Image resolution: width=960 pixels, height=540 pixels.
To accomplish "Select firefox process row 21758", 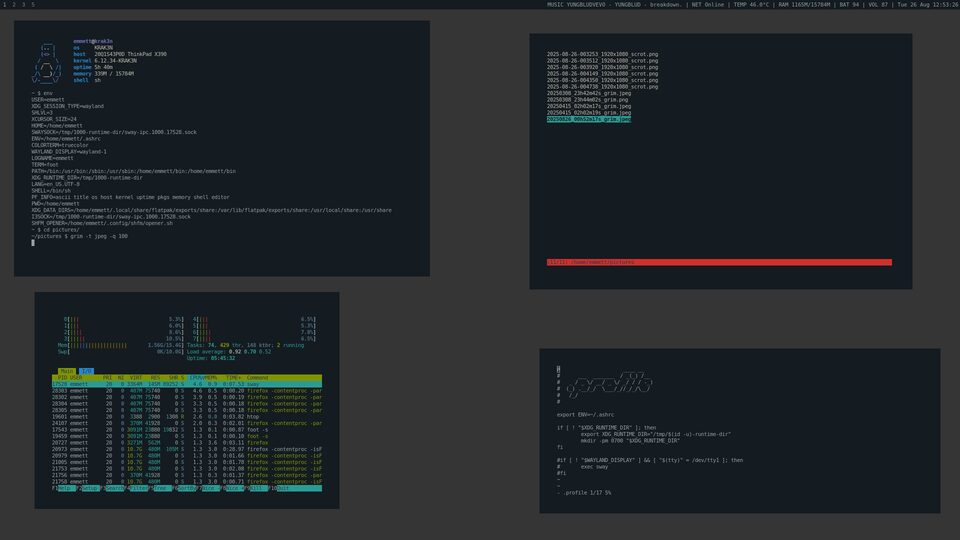I will (187, 482).
